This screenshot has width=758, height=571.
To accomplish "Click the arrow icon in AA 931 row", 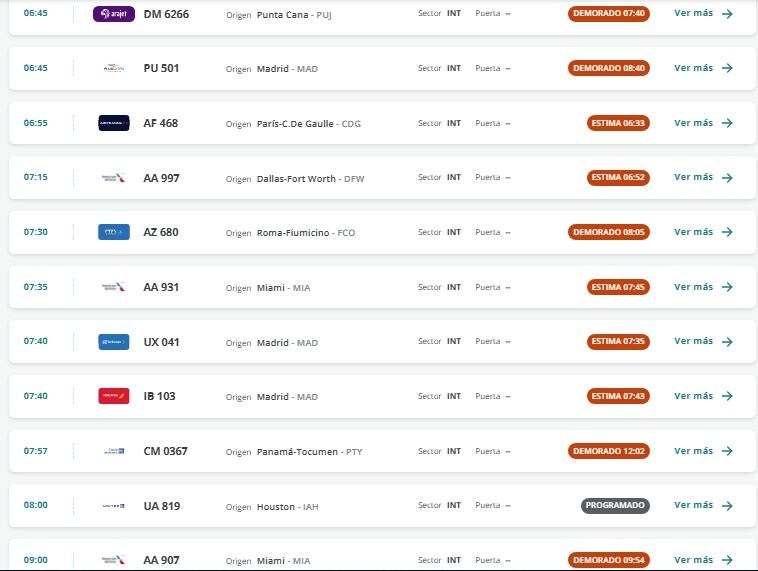I will coord(727,287).
